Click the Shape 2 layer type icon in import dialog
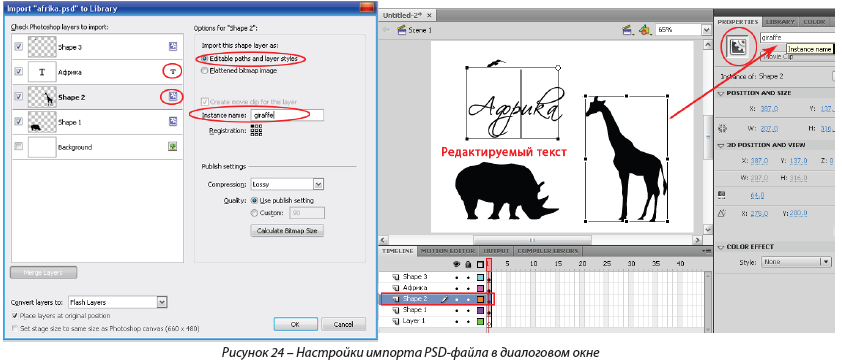842x362 pixels. [173, 97]
